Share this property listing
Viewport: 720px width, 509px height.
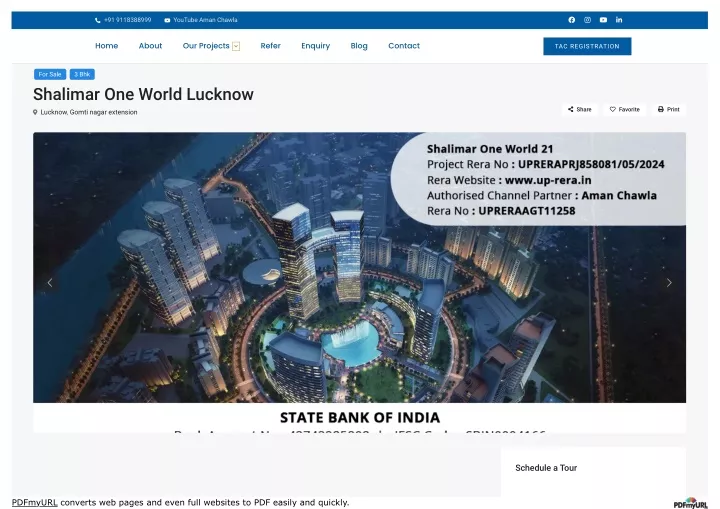click(x=579, y=109)
